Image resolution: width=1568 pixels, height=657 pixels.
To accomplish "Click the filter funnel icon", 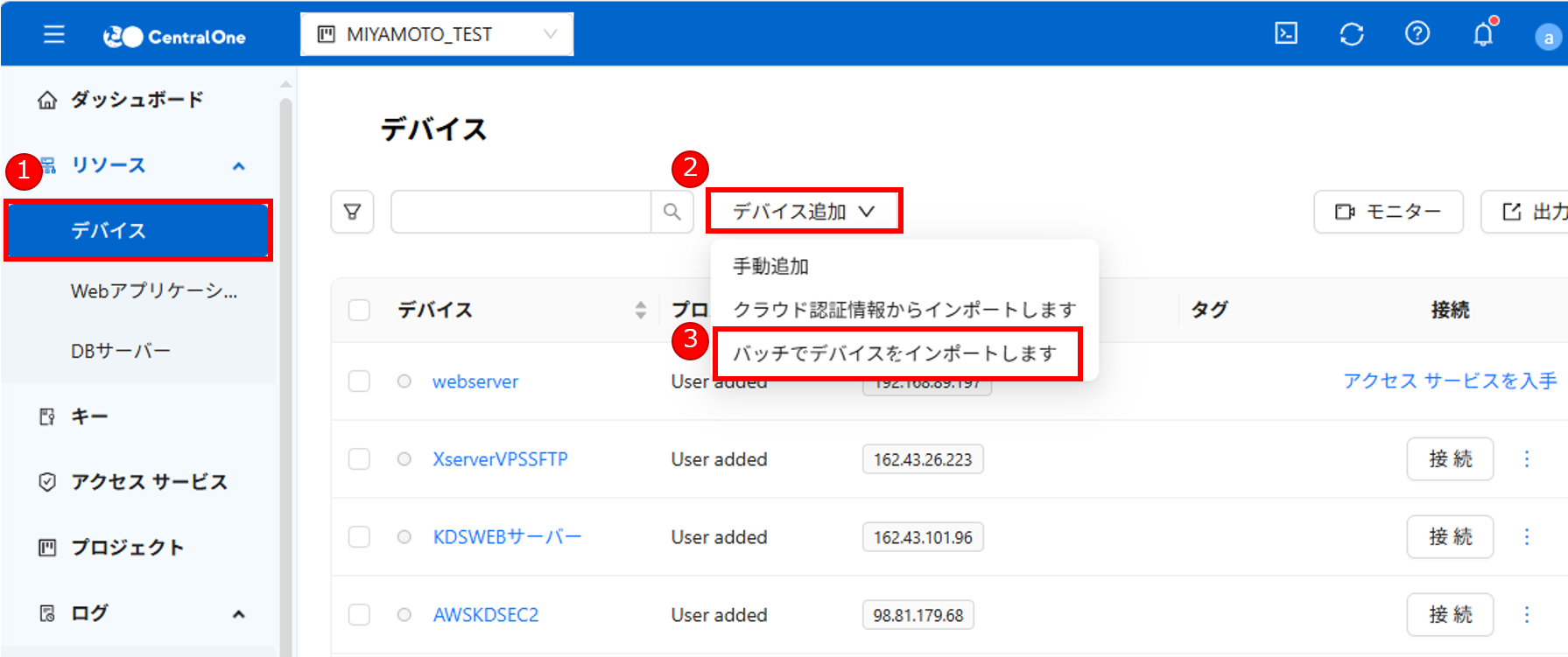I will tap(352, 212).
